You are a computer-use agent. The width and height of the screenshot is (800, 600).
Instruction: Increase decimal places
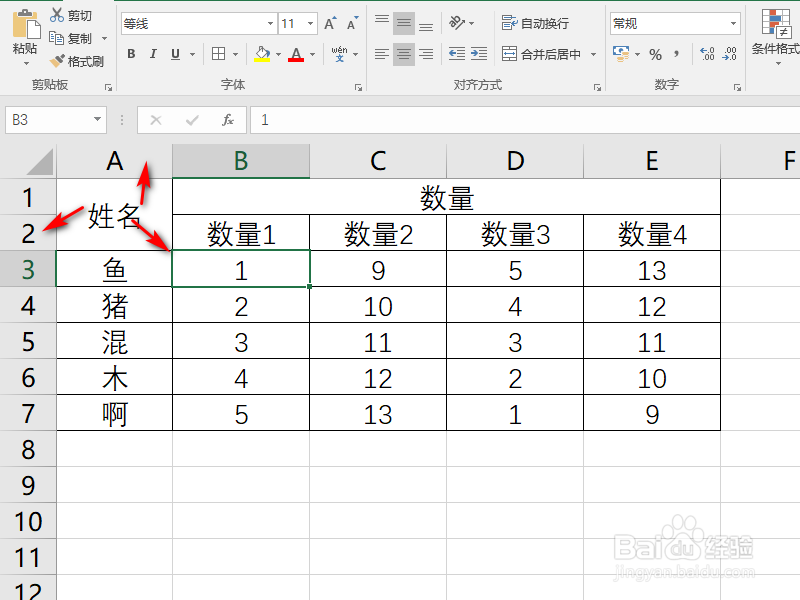[x=707, y=54]
